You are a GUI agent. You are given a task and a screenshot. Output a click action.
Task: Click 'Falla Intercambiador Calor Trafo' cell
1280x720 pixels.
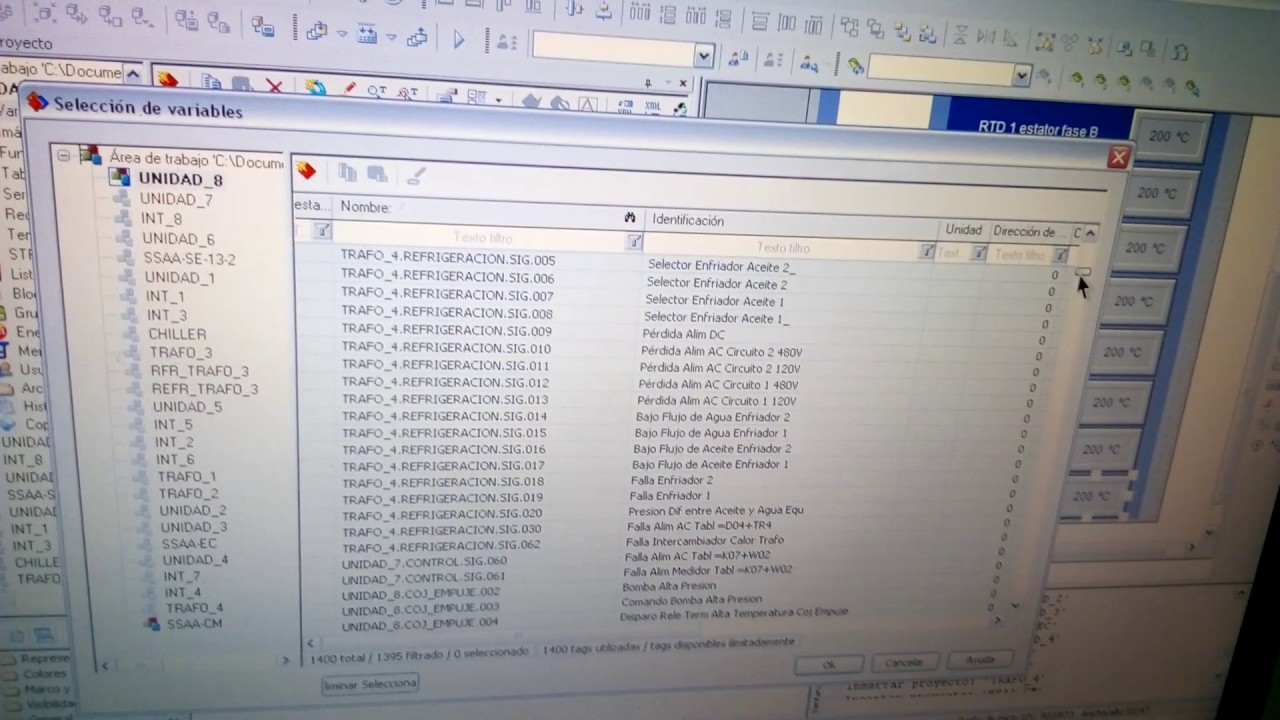click(705, 540)
